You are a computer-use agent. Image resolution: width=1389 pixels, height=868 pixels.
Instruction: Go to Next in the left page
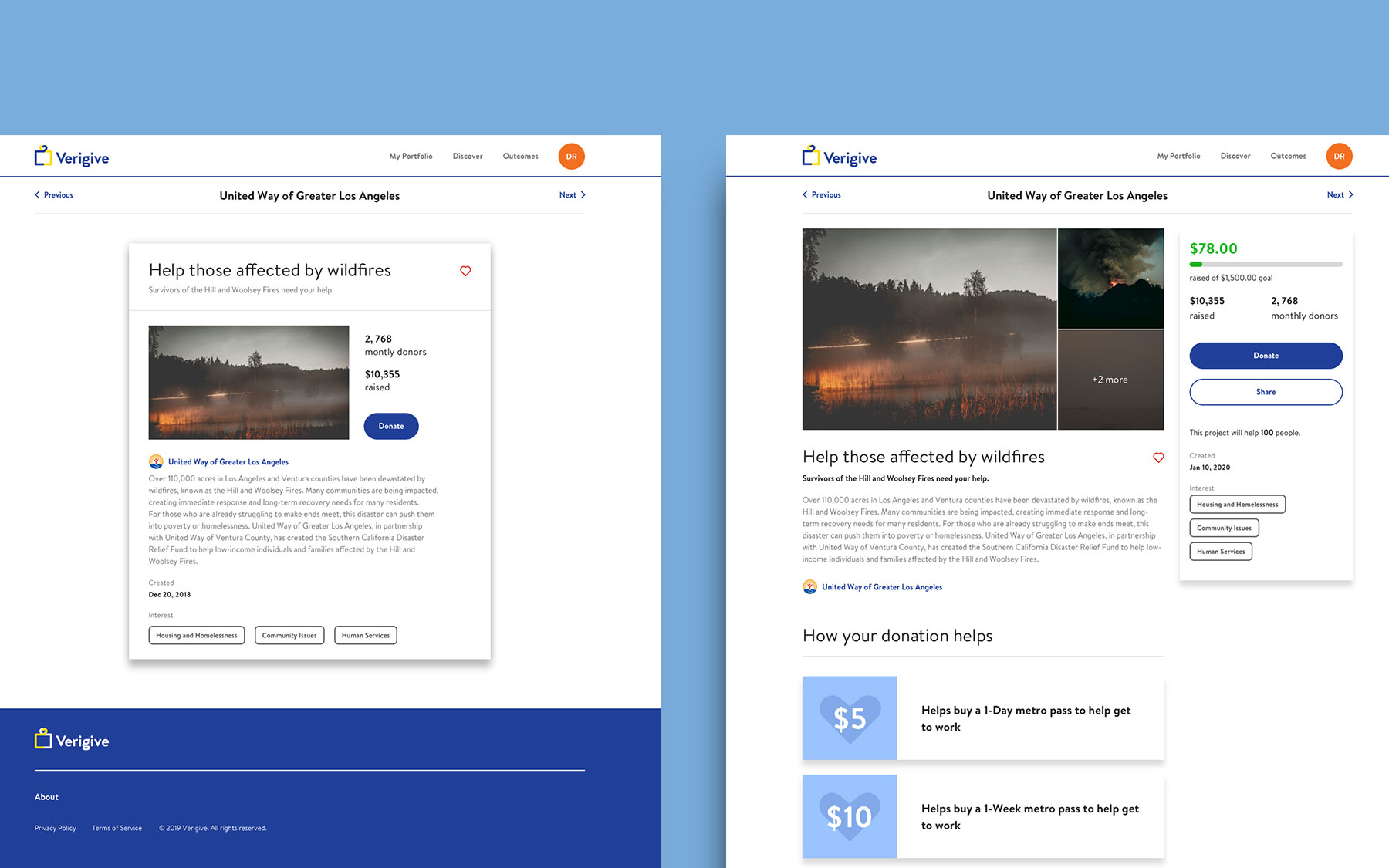click(x=573, y=195)
